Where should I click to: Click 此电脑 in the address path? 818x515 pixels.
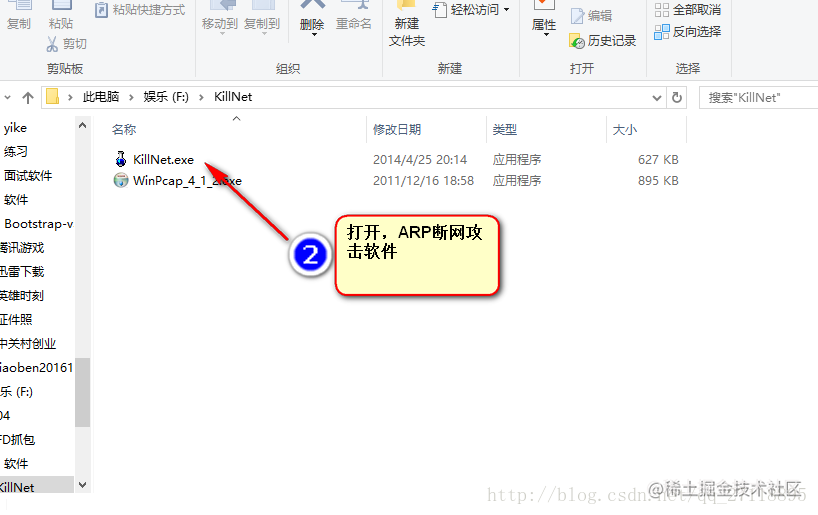(101, 97)
